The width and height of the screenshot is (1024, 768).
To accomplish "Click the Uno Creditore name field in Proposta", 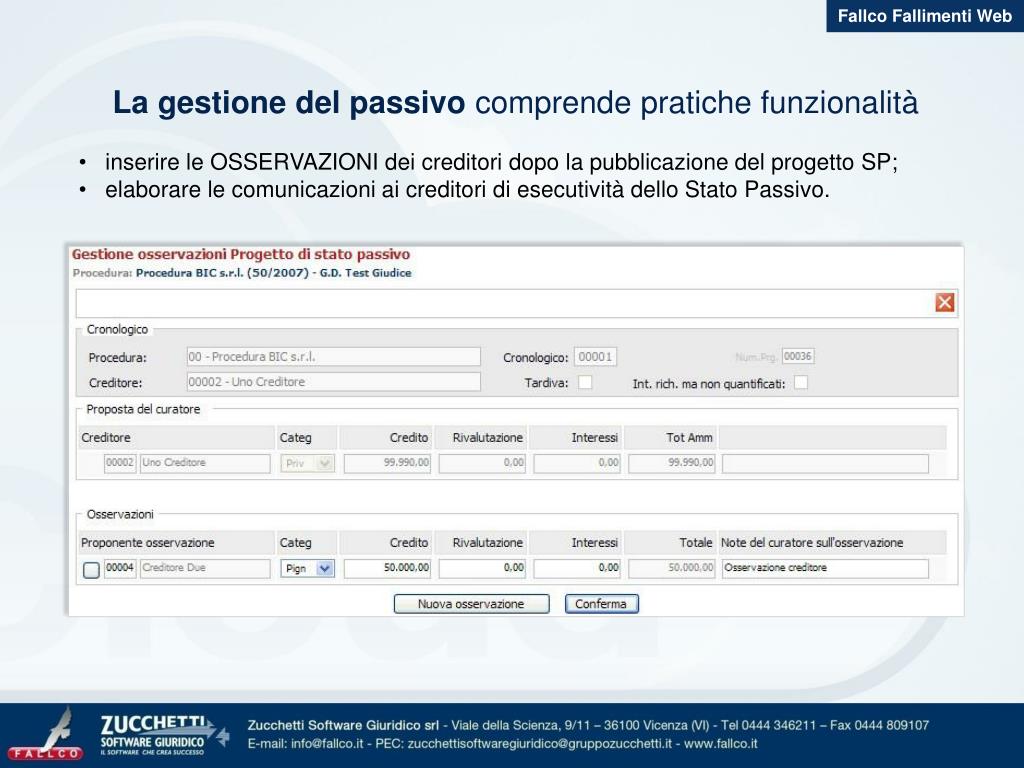I will click(x=205, y=463).
